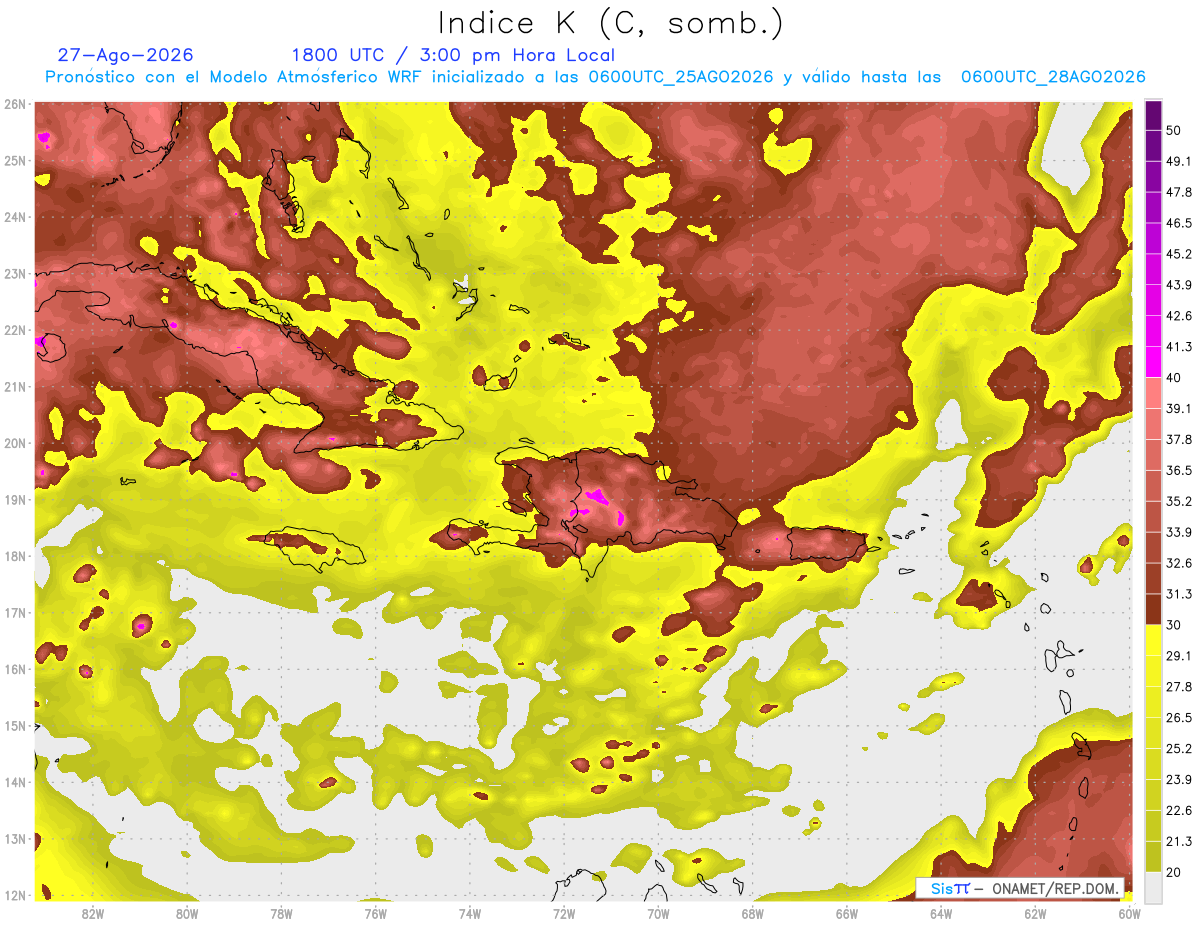Select the dark purple swatch above 50
This screenshot has width=1200, height=927.
pyautogui.click(x=1153, y=115)
